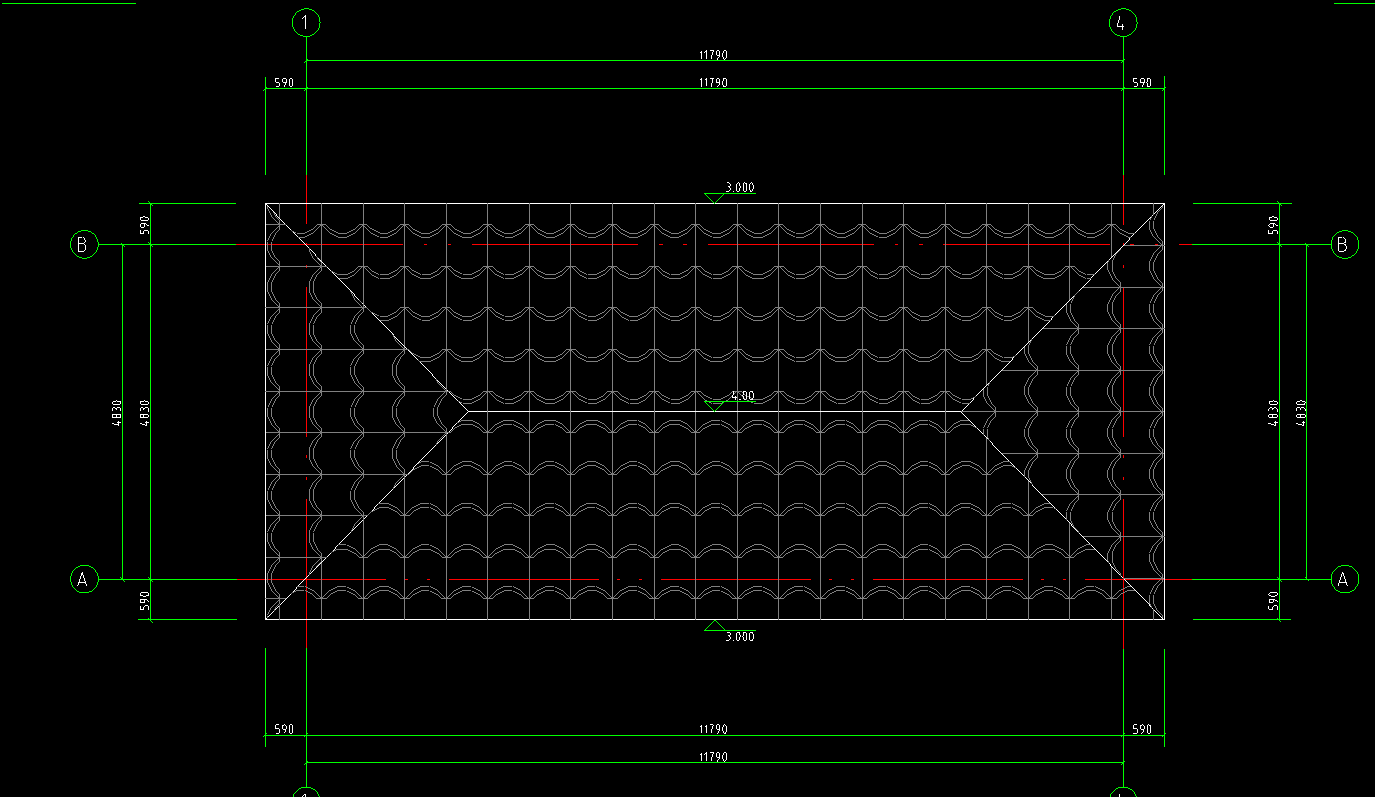Pick the right grid bubble A
The height and width of the screenshot is (797, 1375).
1345,579
